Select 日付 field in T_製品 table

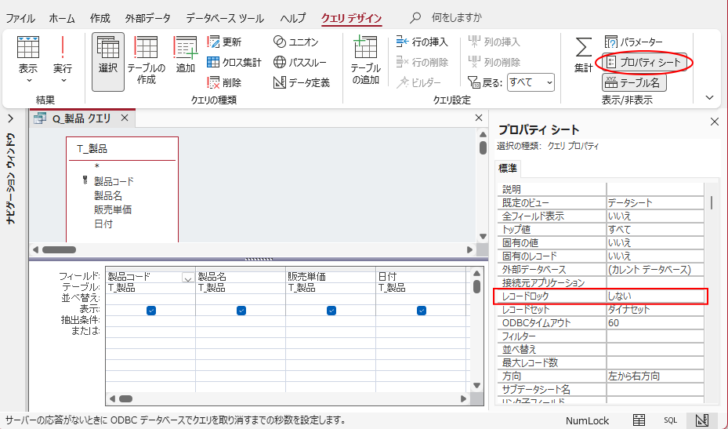(104, 224)
